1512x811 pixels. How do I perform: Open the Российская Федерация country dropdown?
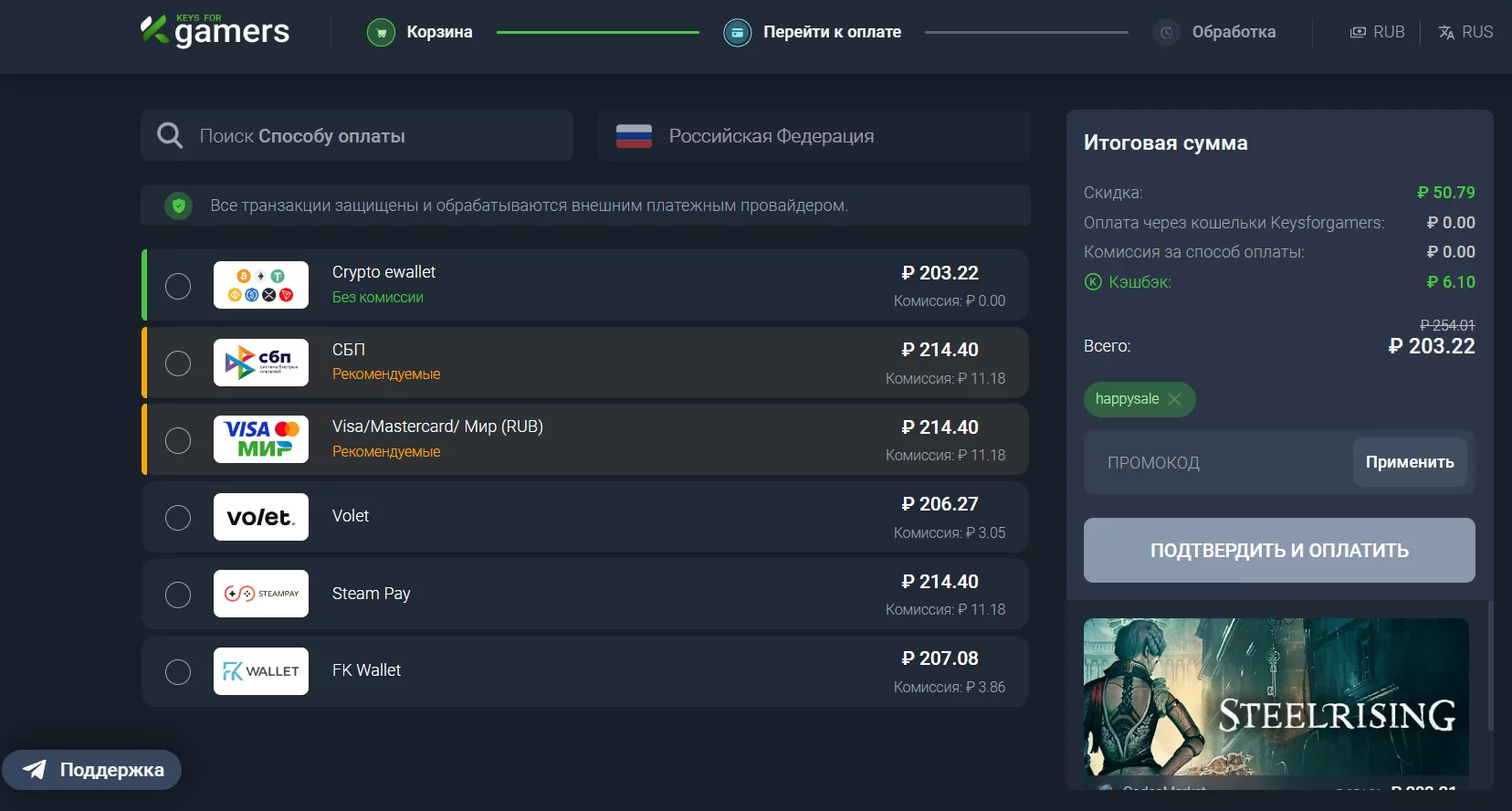[x=814, y=136]
